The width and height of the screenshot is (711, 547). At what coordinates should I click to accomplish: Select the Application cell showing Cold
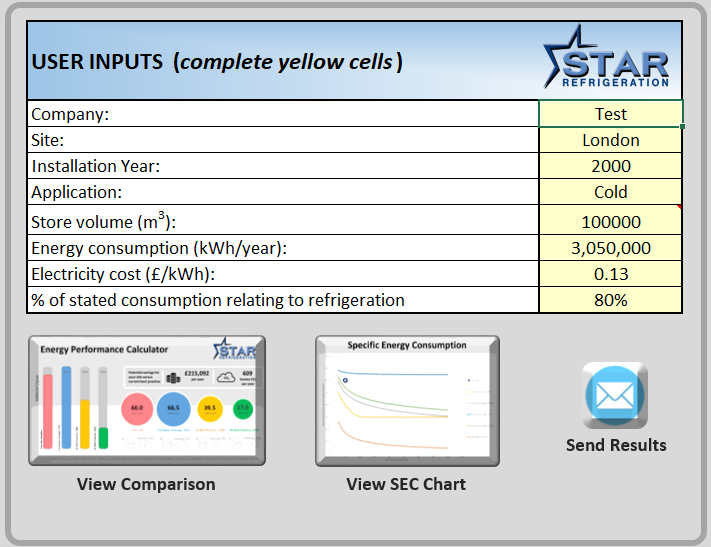610,192
